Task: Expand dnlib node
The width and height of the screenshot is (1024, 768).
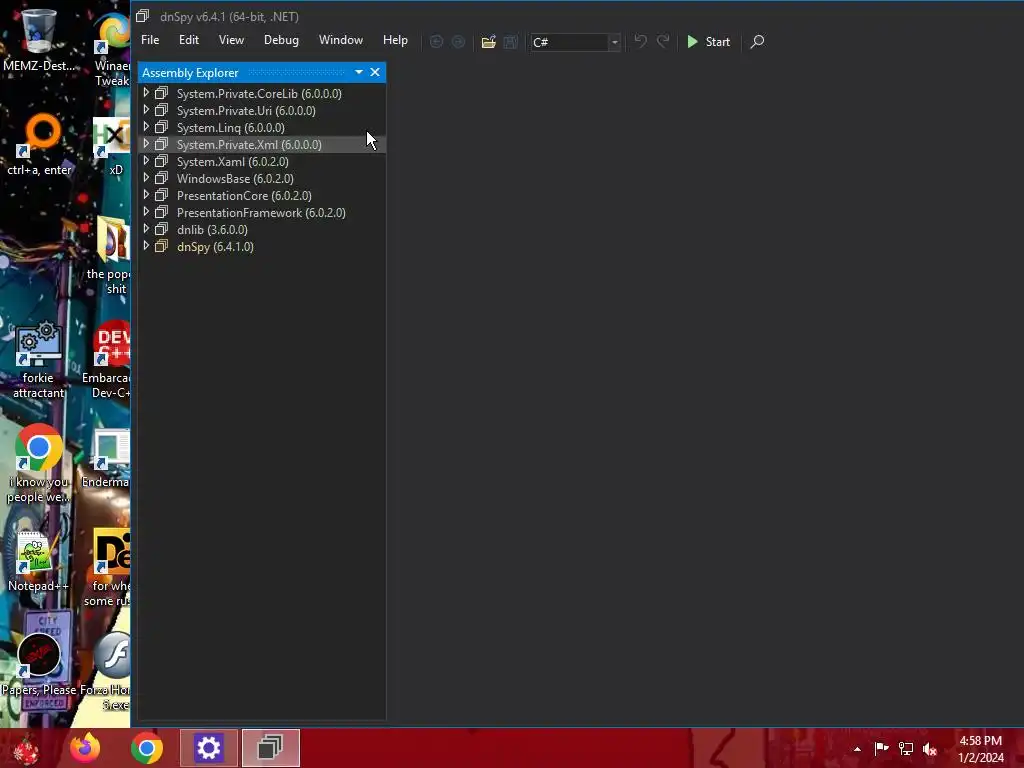Action: (146, 229)
